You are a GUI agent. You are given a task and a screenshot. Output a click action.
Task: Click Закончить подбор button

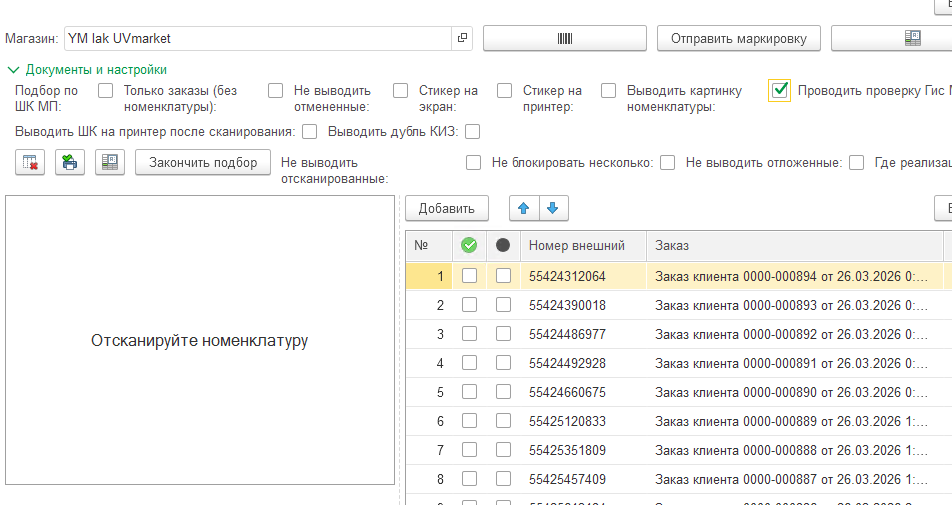[x=203, y=162]
